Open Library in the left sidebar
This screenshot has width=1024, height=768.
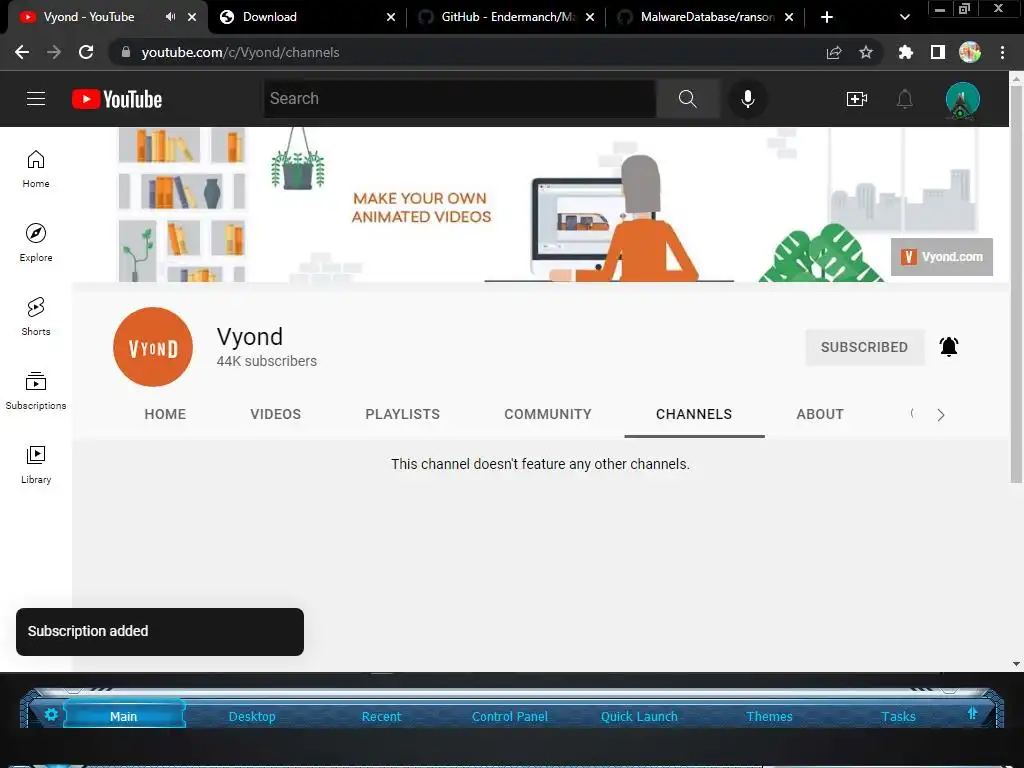tap(36, 464)
